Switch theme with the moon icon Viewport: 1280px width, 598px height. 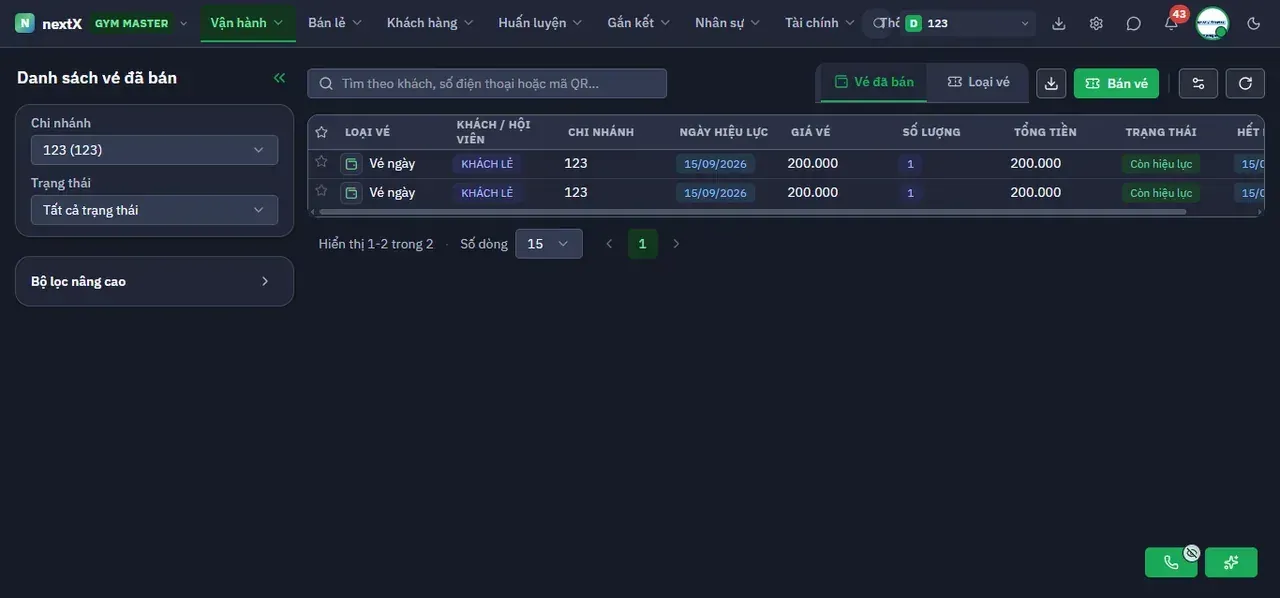(x=1254, y=23)
